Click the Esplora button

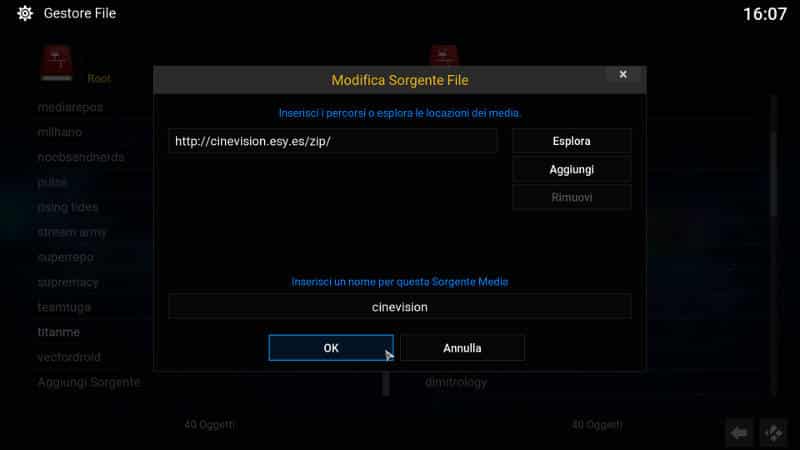coord(571,141)
